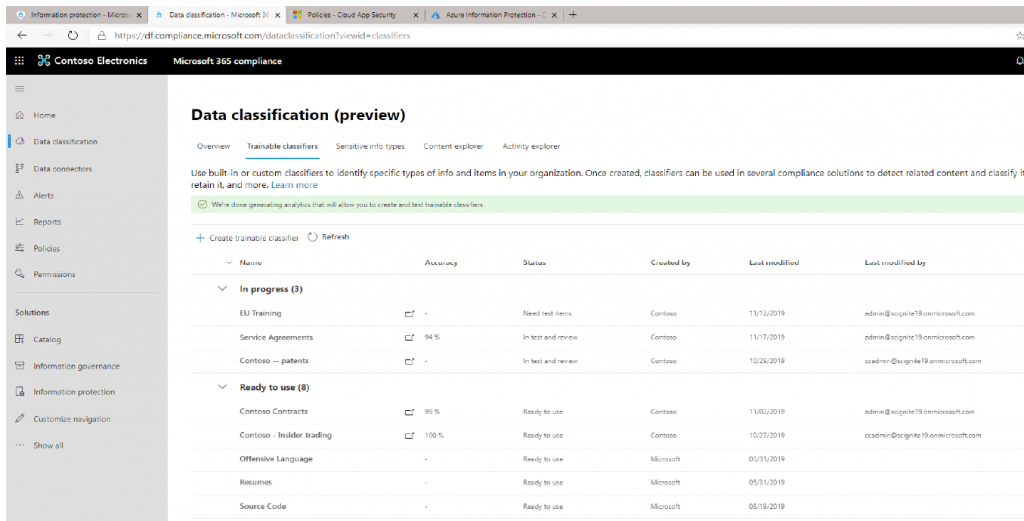The width and height of the screenshot is (1024, 521).
Task: Open the Offensive Language classifier
Action: 276,459
